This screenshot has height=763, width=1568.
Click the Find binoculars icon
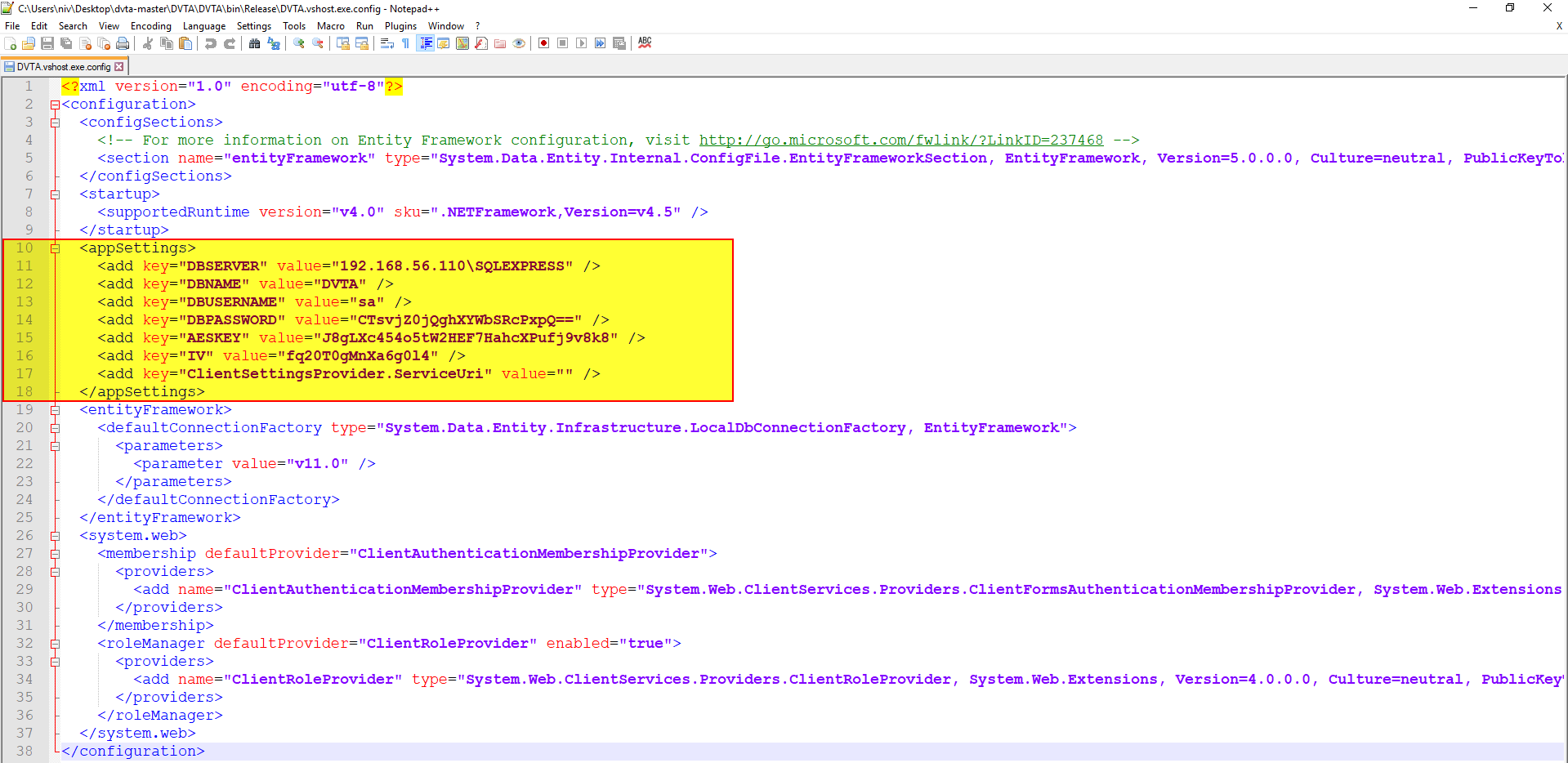tap(254, 43)
